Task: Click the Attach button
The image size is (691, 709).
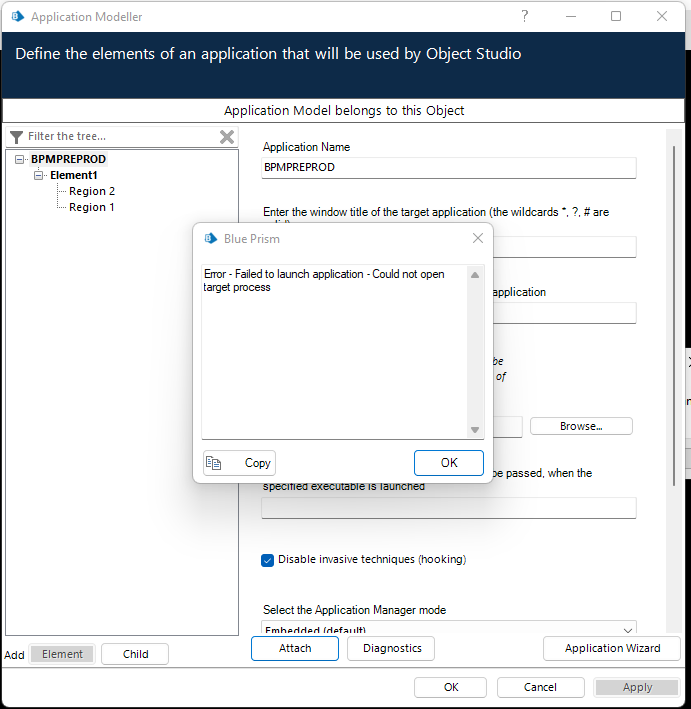Action: click(295, 648)
